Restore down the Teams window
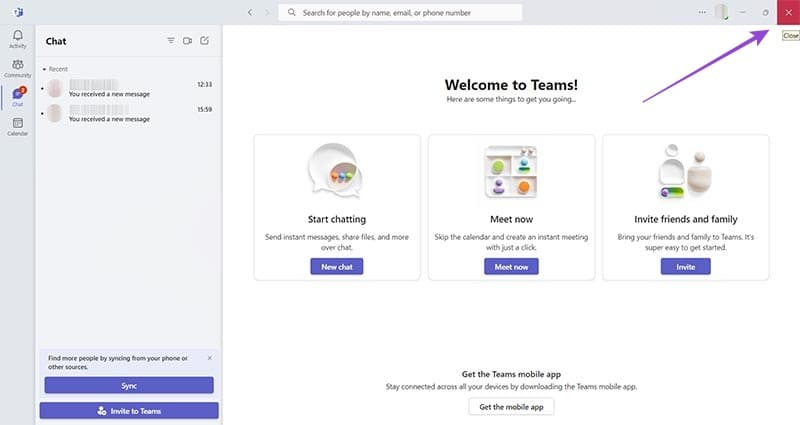 coord(765,12)
